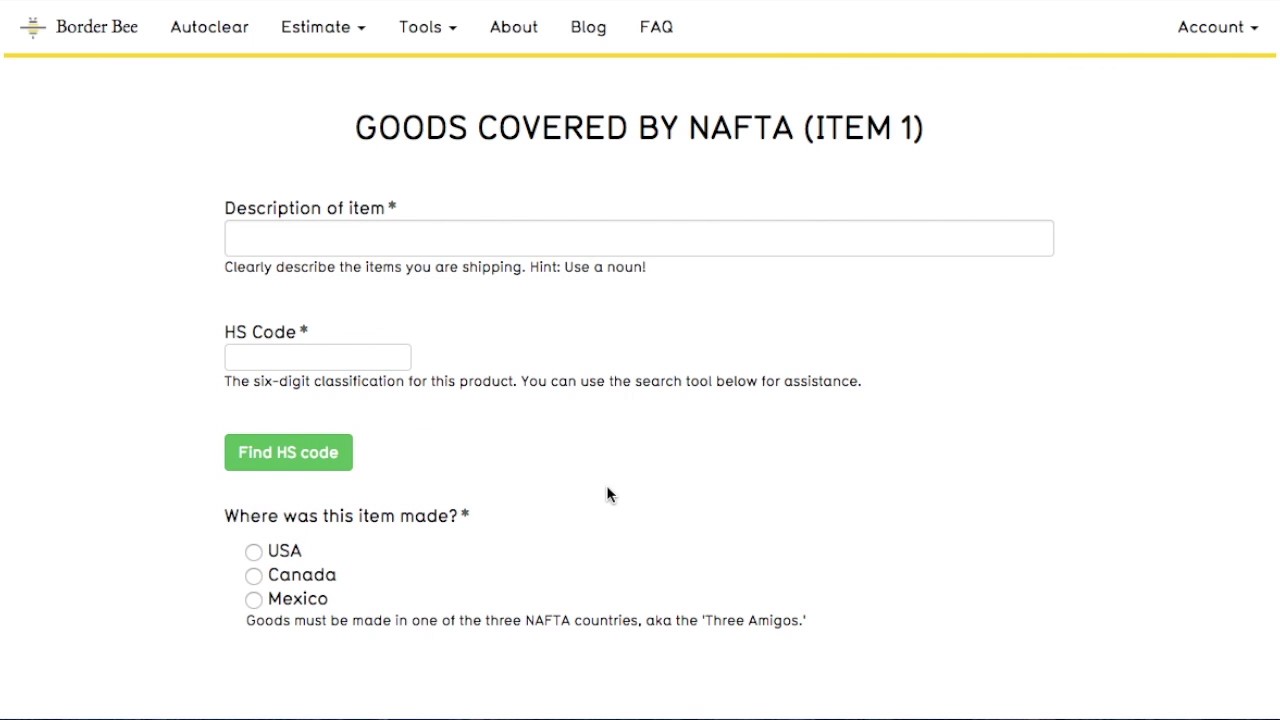This screenshot has width=1280, height=720.
Task: Open the Account dropdown menu
Action: click(x=1218, y=27)
